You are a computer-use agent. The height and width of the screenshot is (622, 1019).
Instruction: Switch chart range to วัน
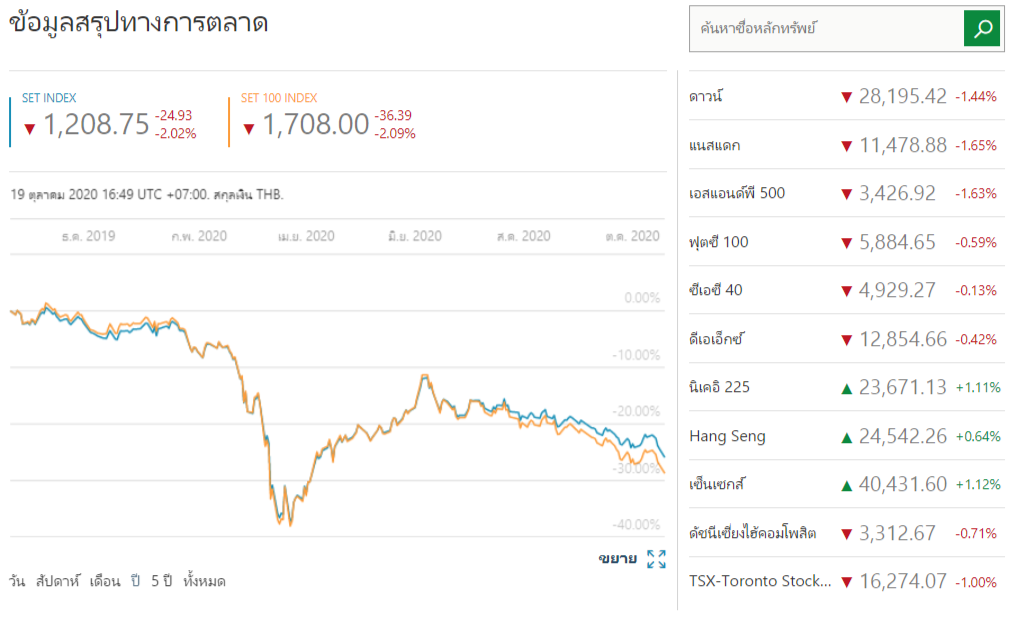click(x=17, y=581)
